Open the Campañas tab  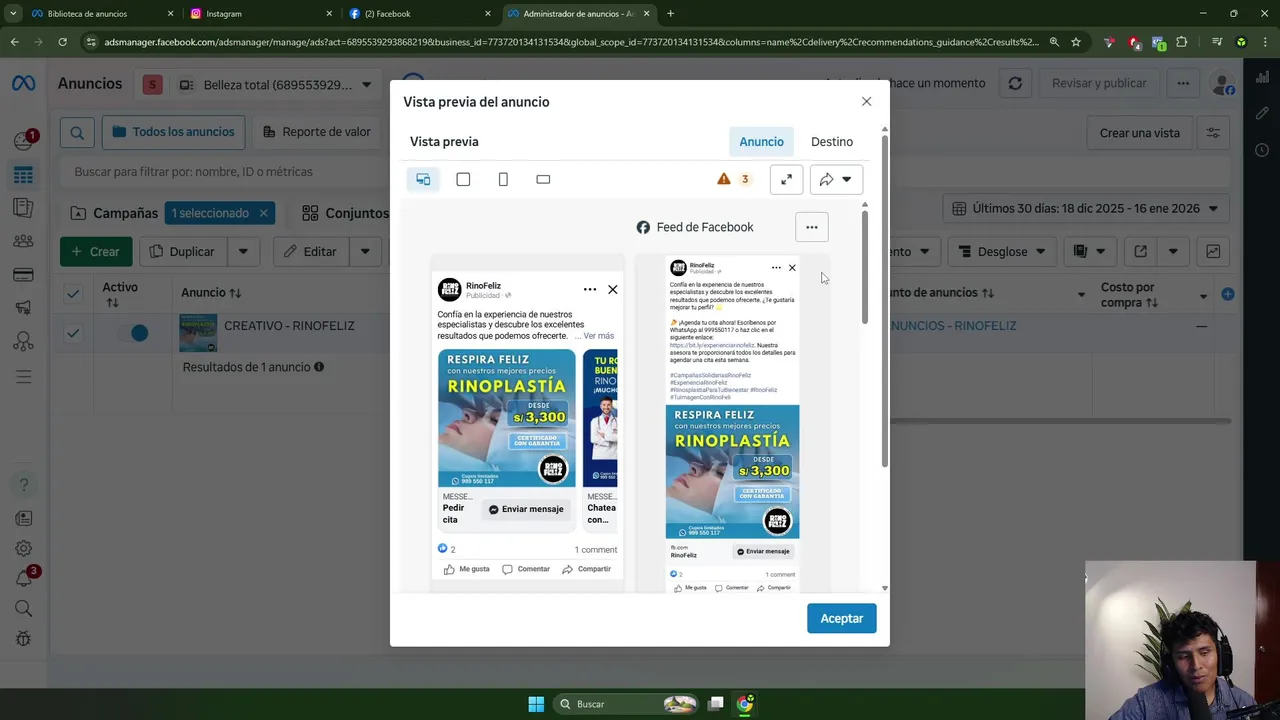(x=115, y=213)
